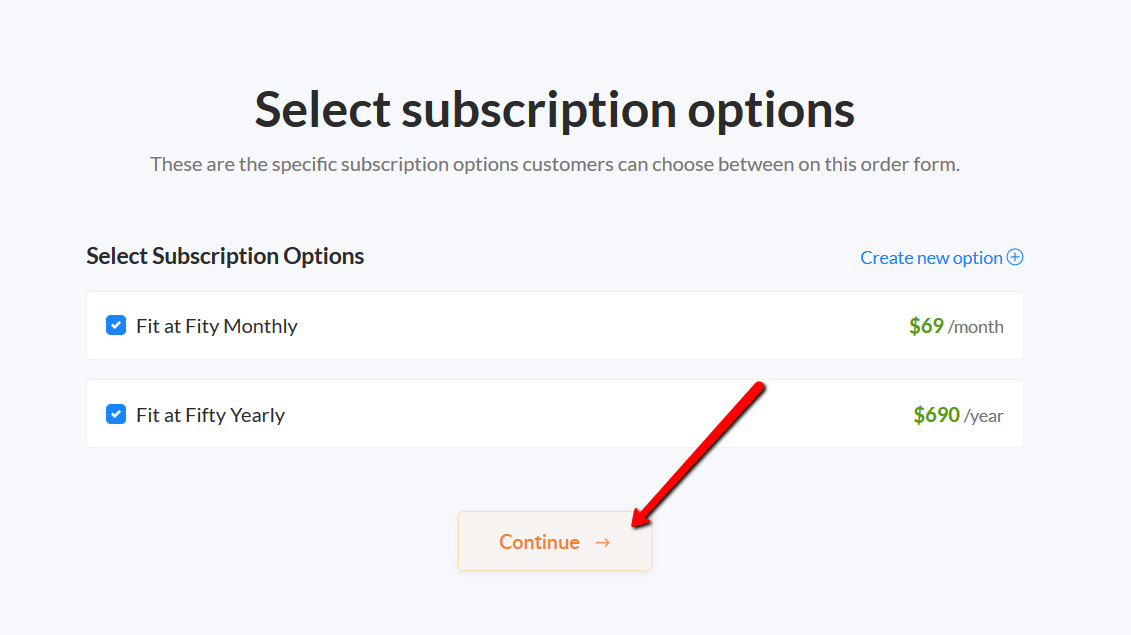Viewport: 1131px width, 635px height.
Task: Click the green $69 price
Action: [x=926, y=326]
